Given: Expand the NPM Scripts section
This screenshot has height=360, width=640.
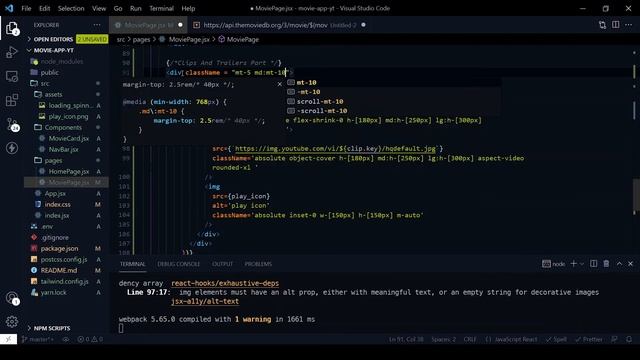Looking at the screenshot, I should pos(52,328).
